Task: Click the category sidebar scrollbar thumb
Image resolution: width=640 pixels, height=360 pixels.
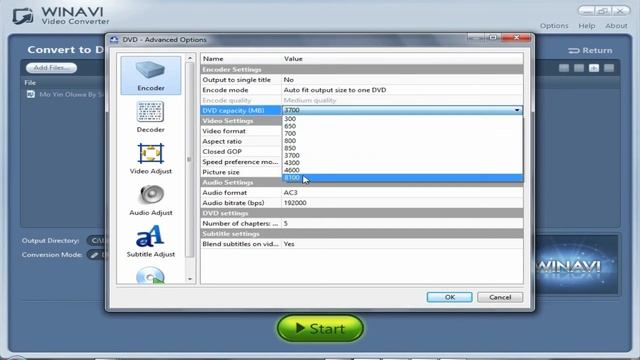Action: tap(190, 159)
